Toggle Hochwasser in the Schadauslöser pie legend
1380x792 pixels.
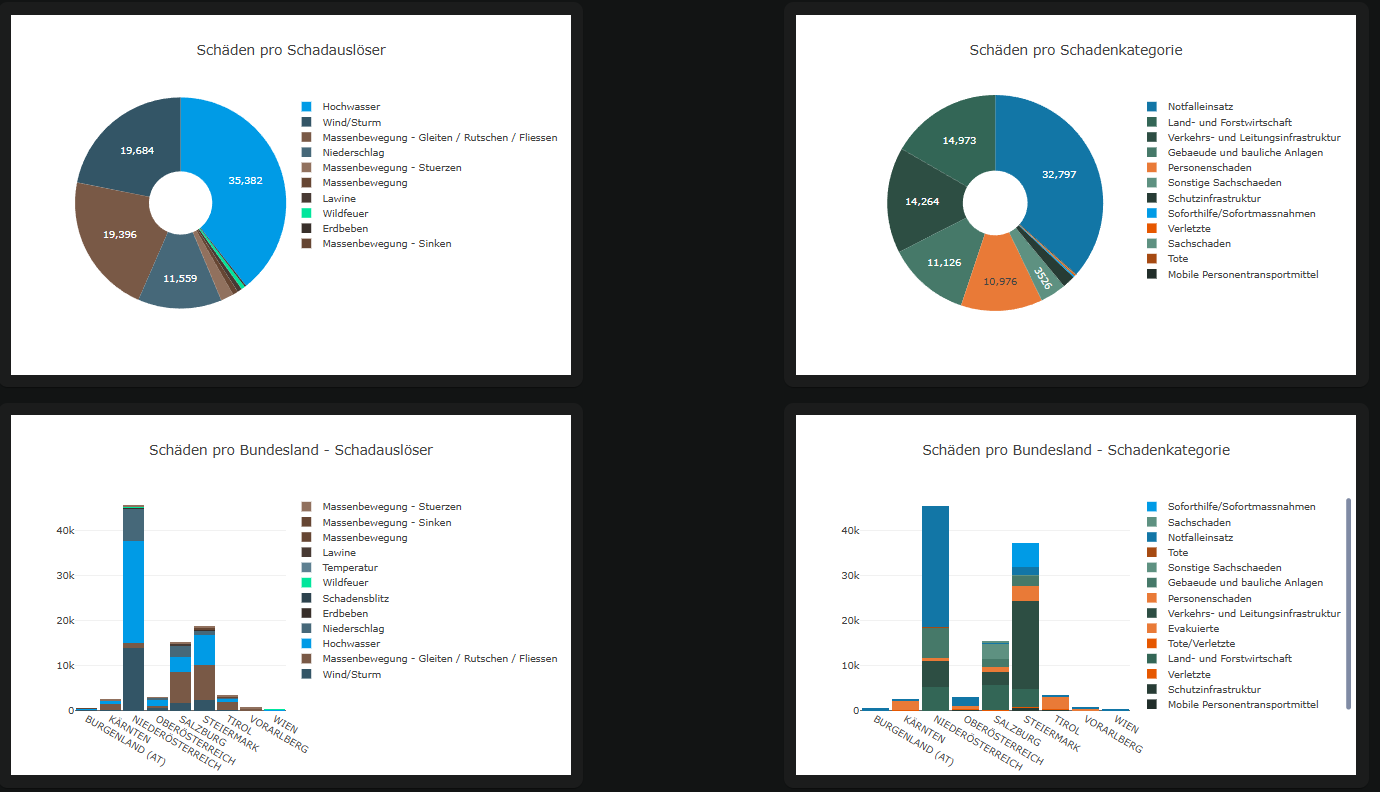(350, 107)
